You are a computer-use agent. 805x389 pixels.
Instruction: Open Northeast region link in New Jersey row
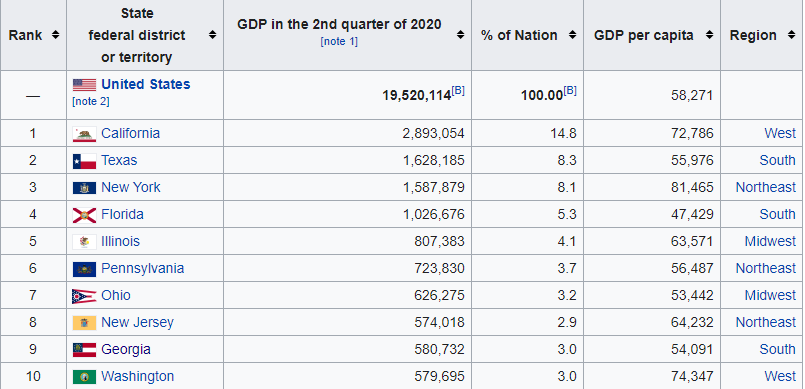(765, 322)
